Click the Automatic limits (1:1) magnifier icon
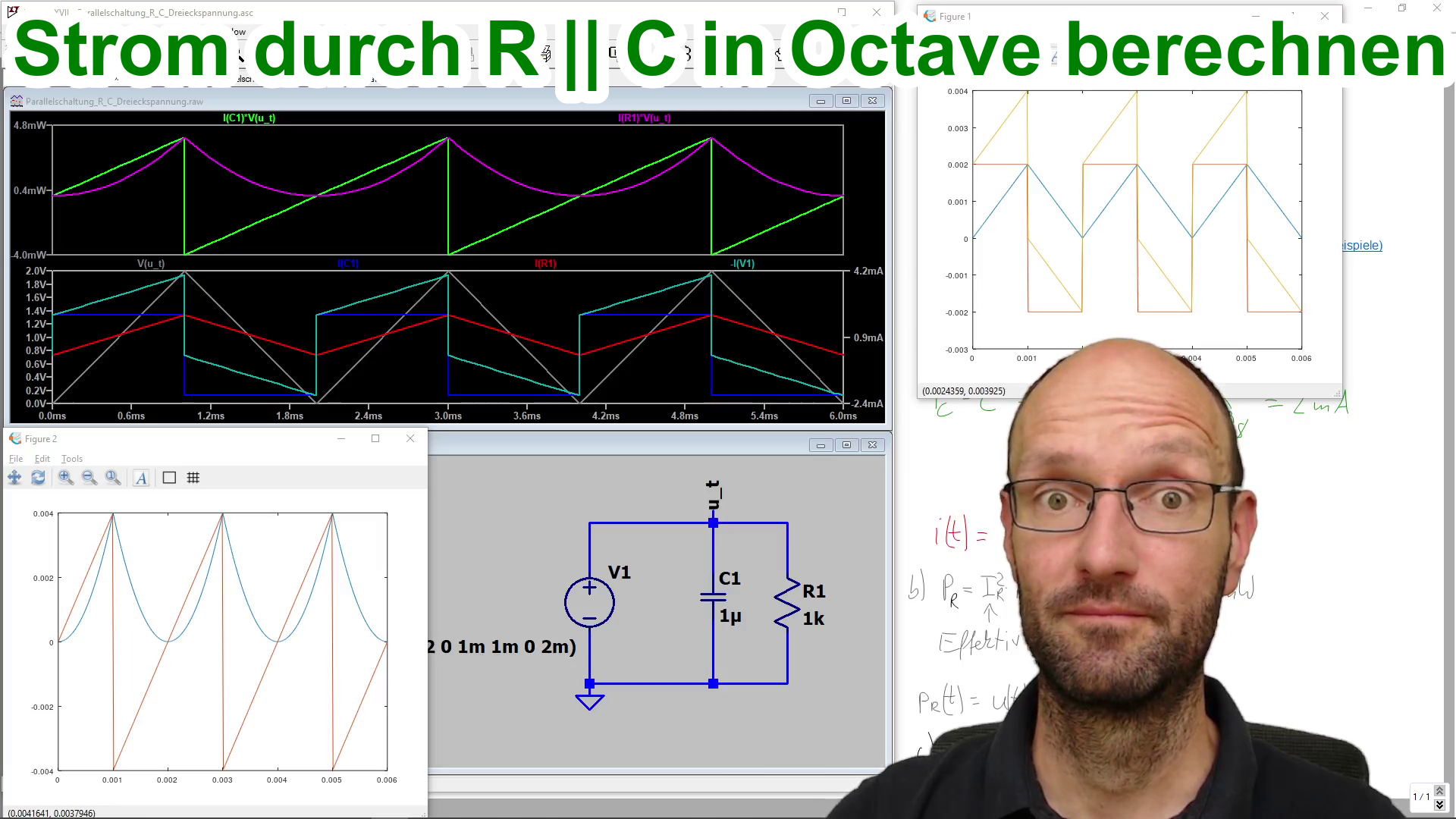Image resolution: width=1456 pixels, height=819 pixels. coord(113,478)
